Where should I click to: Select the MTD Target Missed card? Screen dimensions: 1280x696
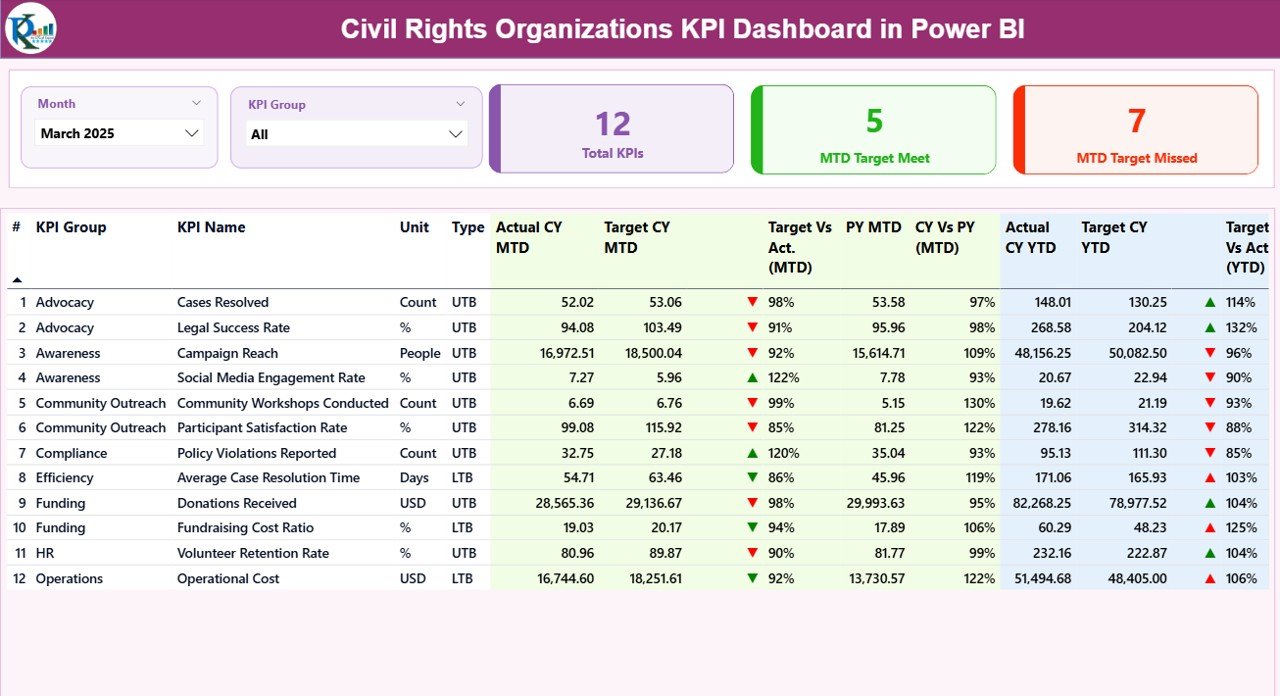click(1135, 130)
